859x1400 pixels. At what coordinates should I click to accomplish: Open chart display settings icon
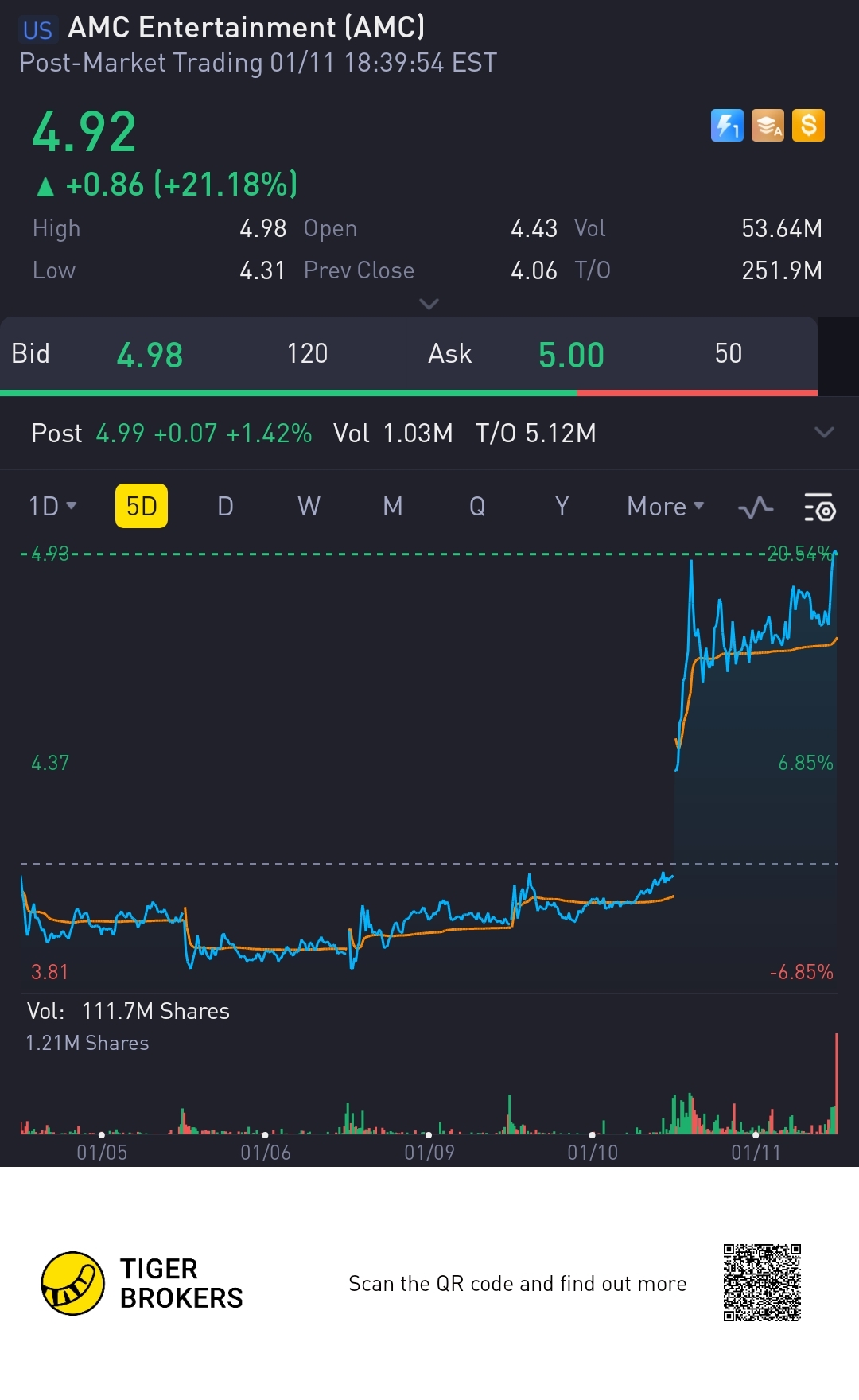[x=819, y=507]
